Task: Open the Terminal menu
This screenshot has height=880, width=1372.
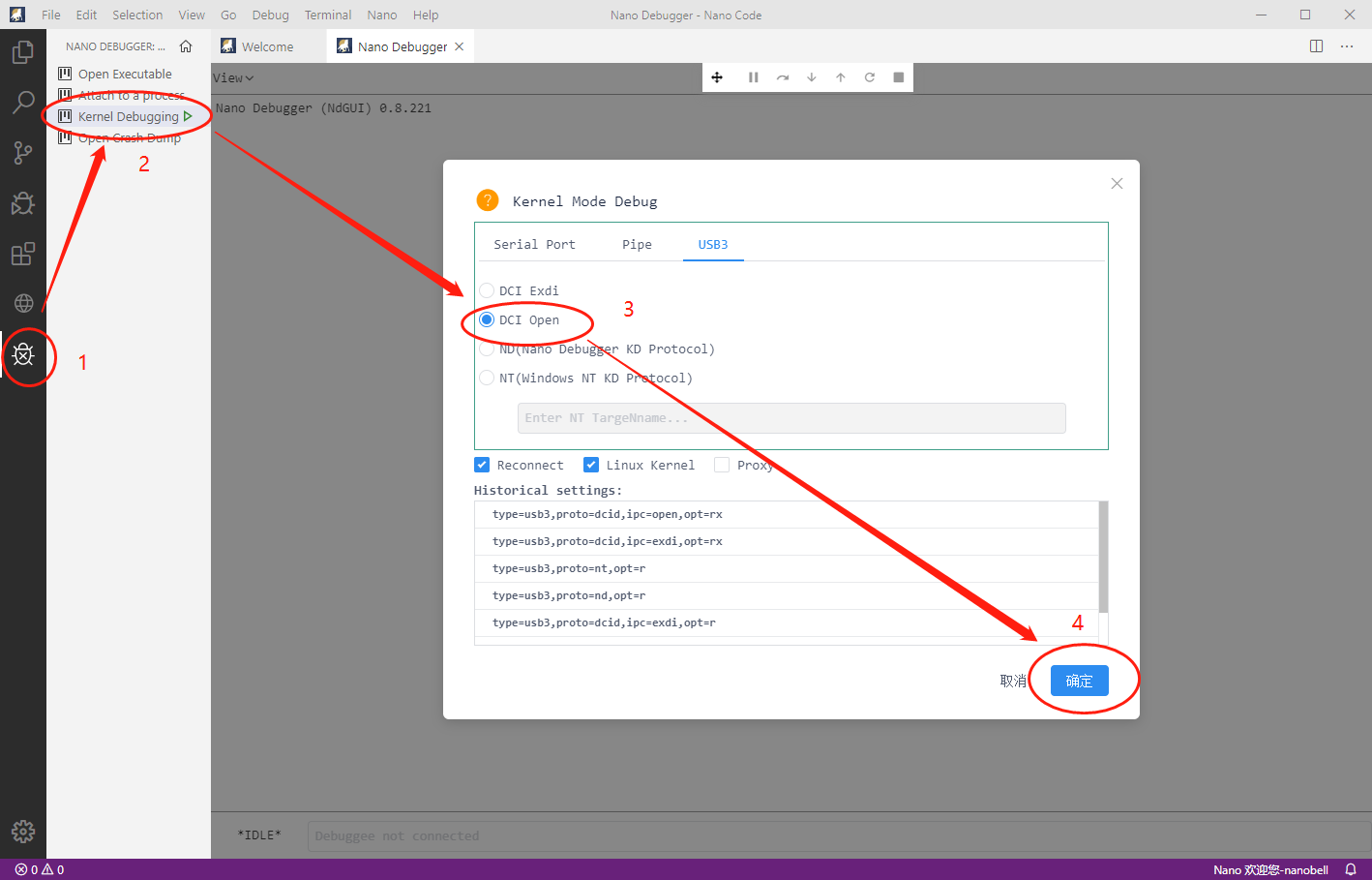Action: (328, 15)
